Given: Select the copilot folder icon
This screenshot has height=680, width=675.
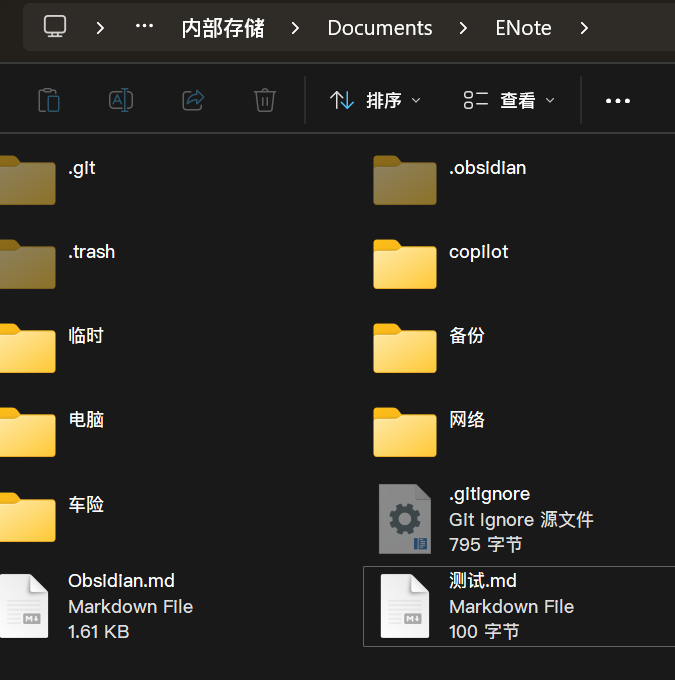Looking at the screenshot, I should pos(405,264).
